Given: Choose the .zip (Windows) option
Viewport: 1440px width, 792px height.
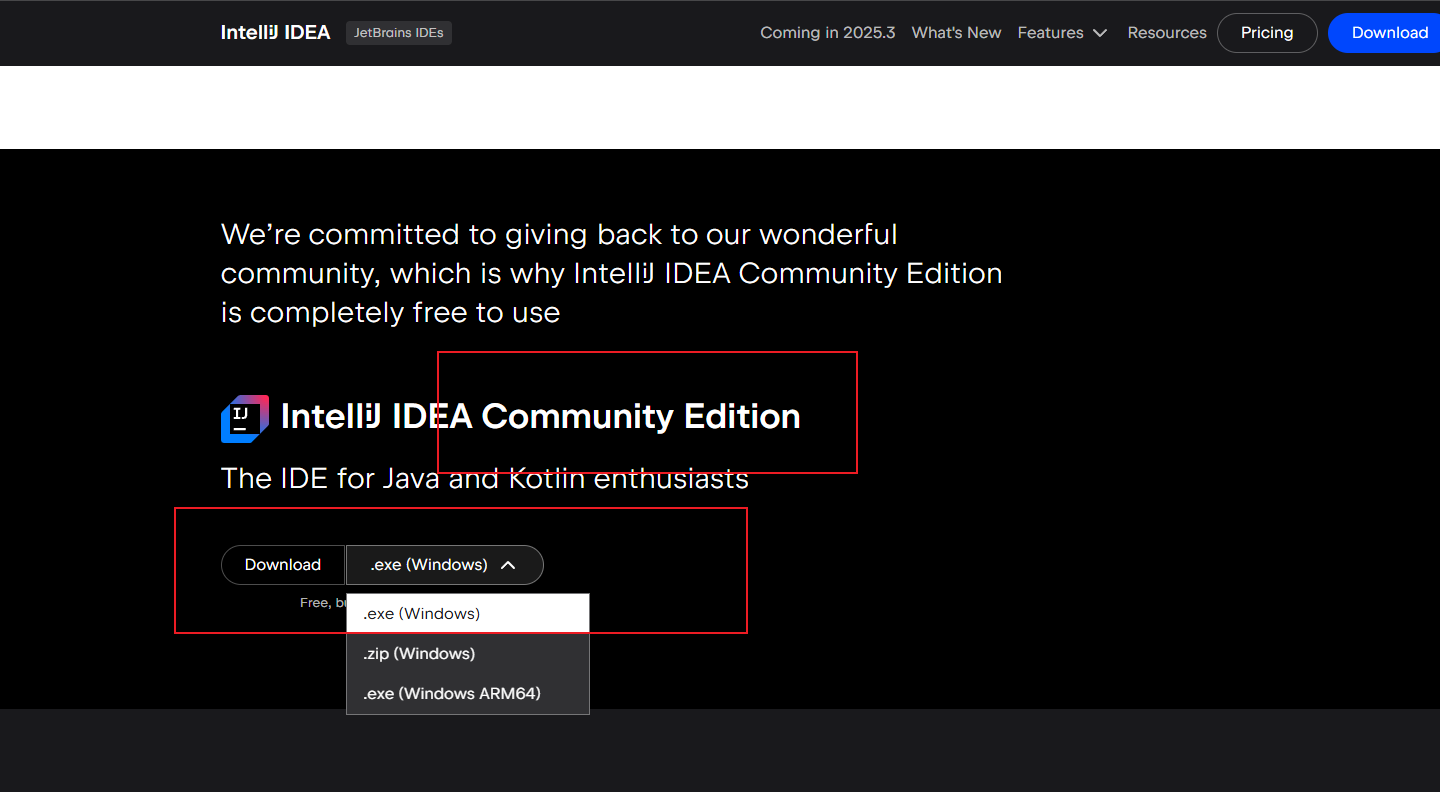Looking at the screenshot, I should [x=468, y=654].
